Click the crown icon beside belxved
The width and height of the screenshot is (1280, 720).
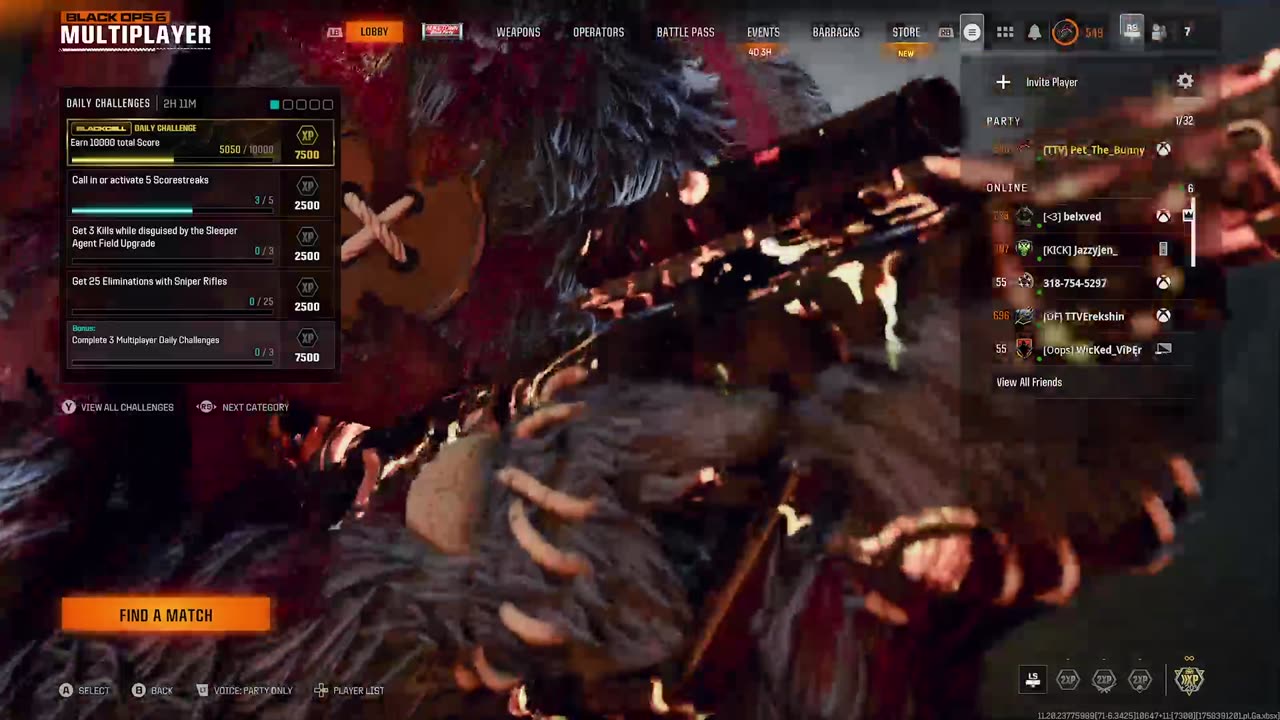tap(1188, 215)
